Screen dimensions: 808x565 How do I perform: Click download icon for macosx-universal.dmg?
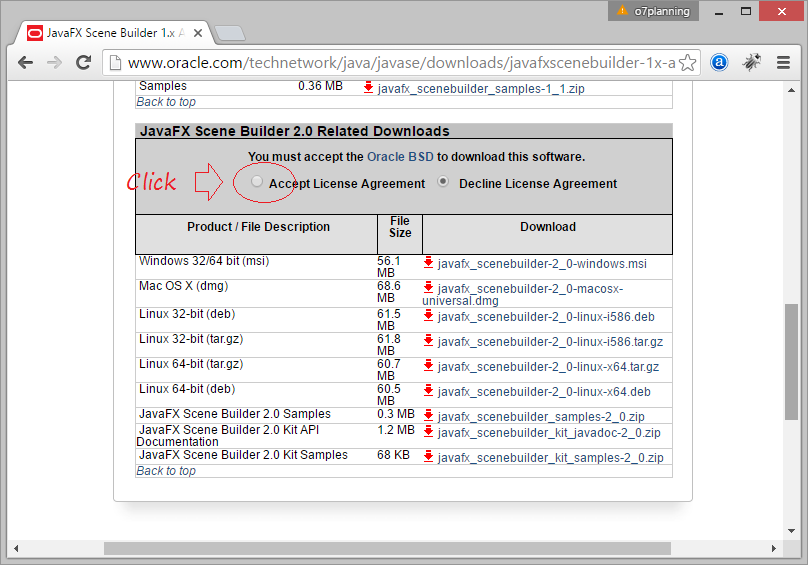[428, 287]
